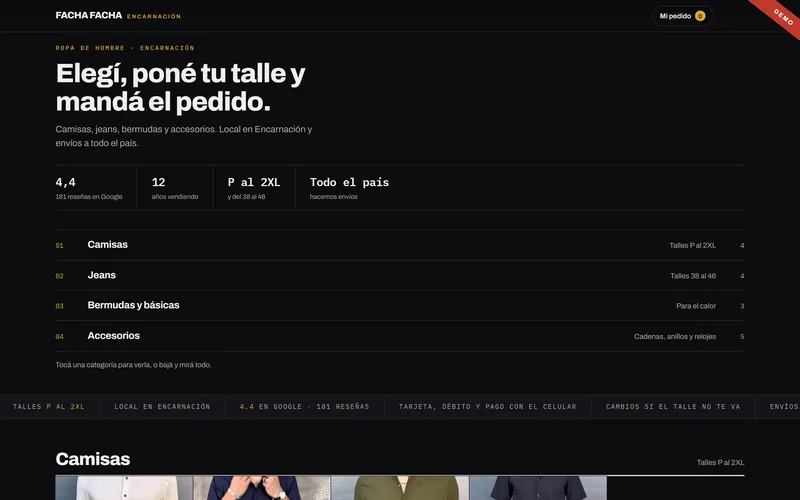Open the Mi pedido cart button
Viewport: 800px width, 500px height.
click(682, 16)
